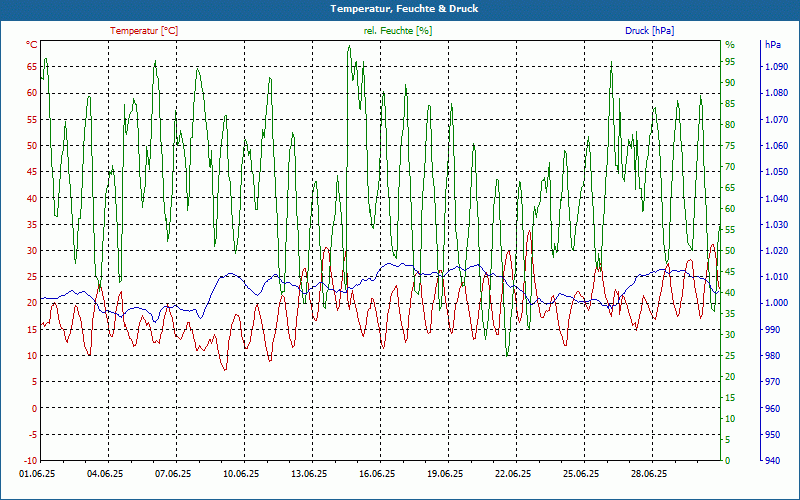
Task: Click the 1.050 pressure axis value
Action: click(776, 172)
